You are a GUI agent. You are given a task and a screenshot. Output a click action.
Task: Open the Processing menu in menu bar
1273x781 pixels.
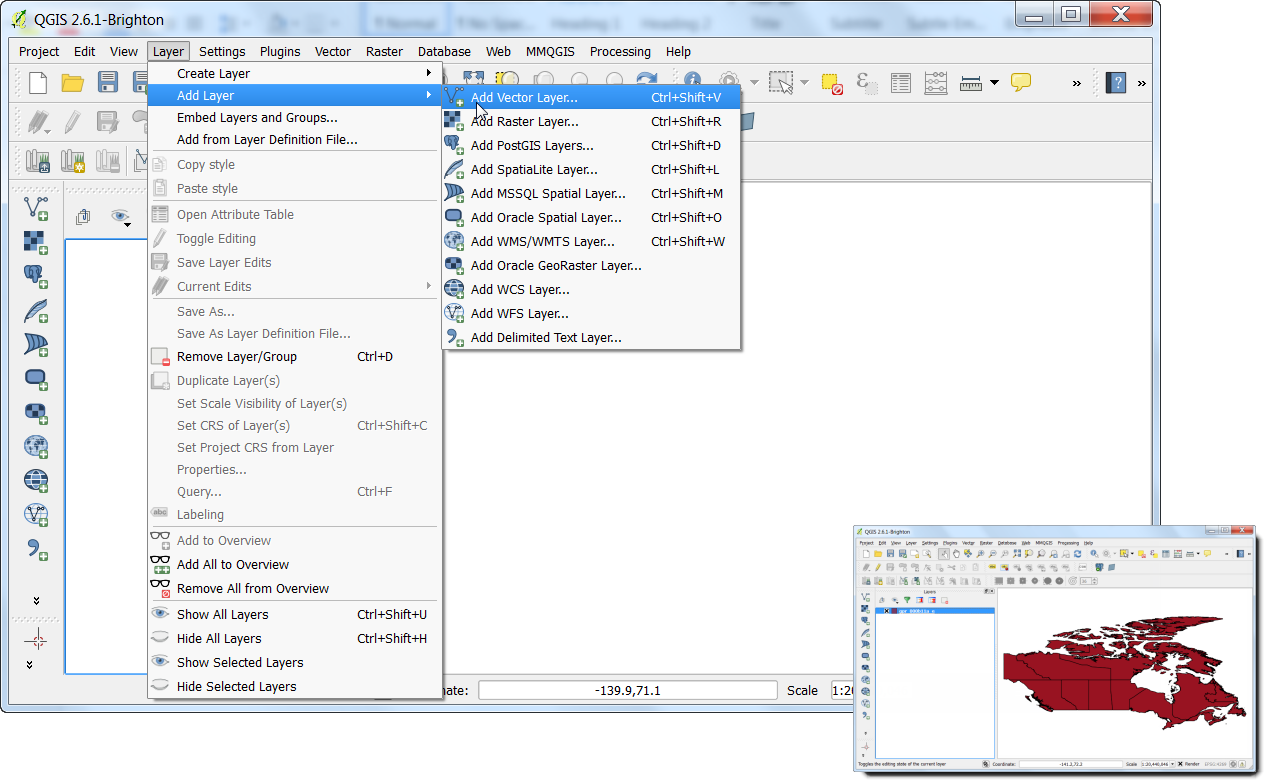coord(620,51)
